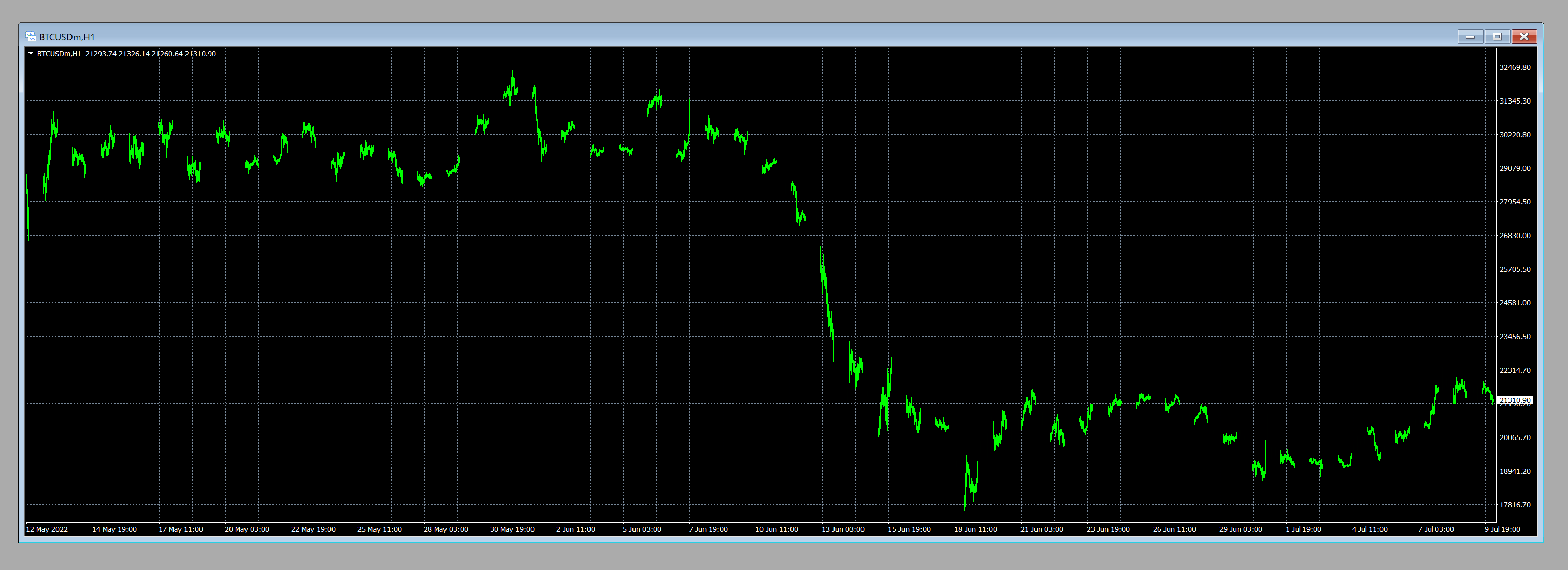Click the price axis label 18941.20

(1515, 471)
